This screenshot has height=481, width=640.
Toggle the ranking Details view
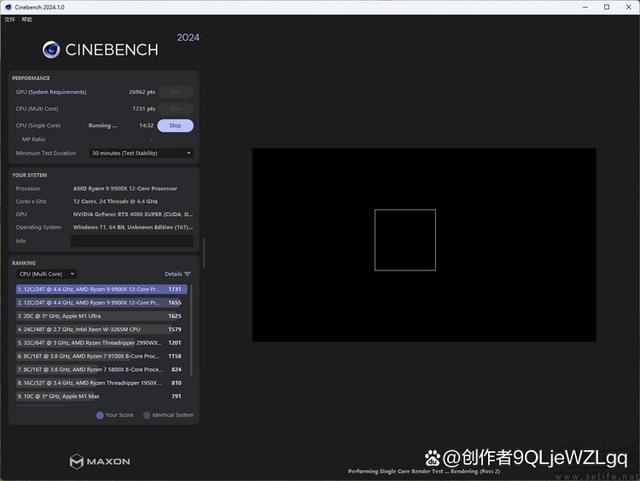pos(173,274)
